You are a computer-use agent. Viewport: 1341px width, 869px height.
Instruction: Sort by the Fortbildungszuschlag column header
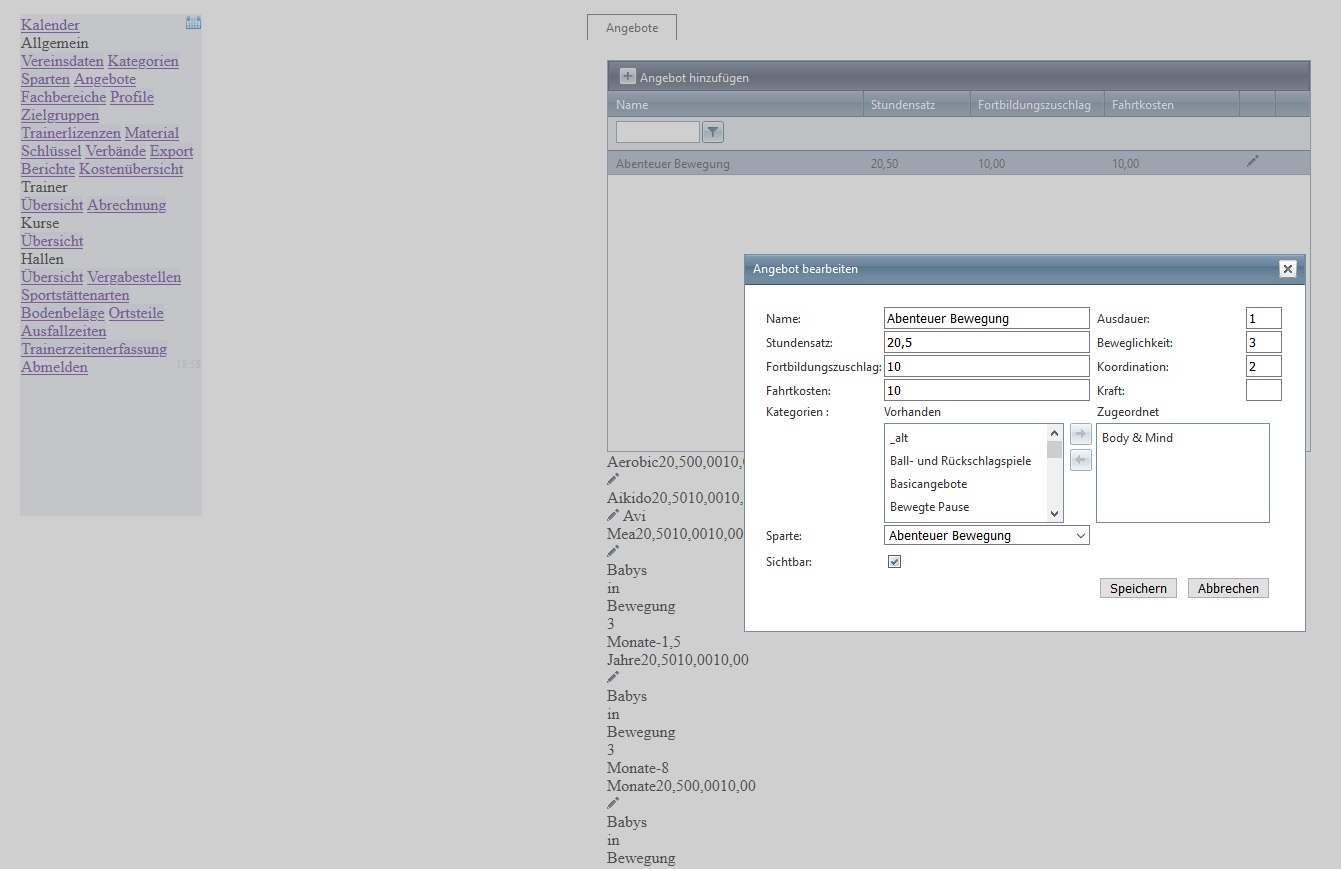(x=1037, y=105)
